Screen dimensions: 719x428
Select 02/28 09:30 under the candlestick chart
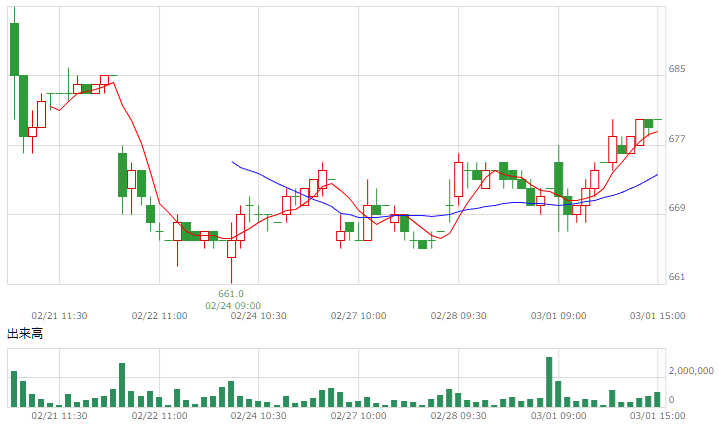459,316
